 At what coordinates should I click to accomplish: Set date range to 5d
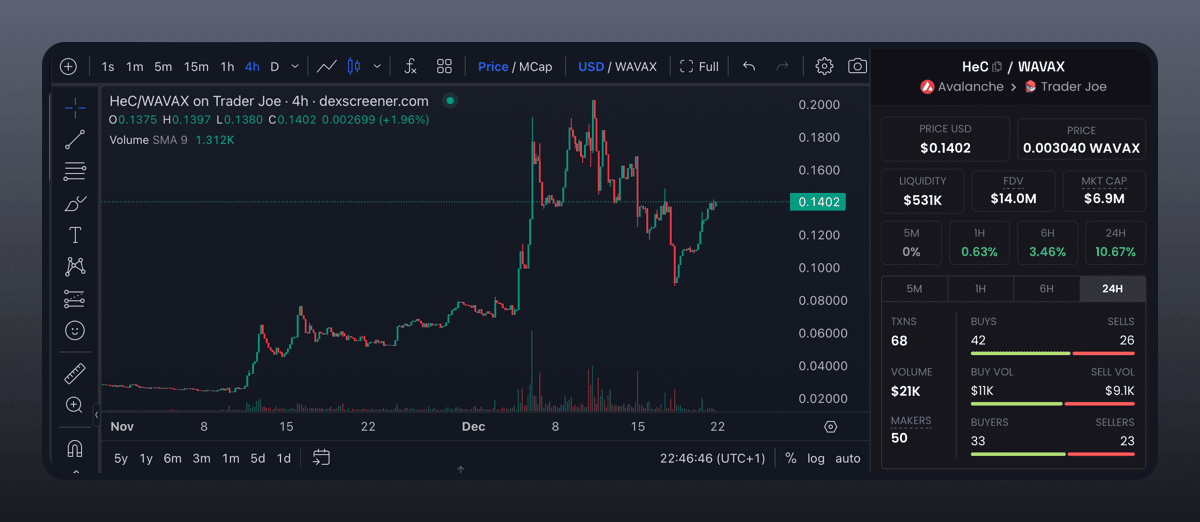click(x=258, y=458)
